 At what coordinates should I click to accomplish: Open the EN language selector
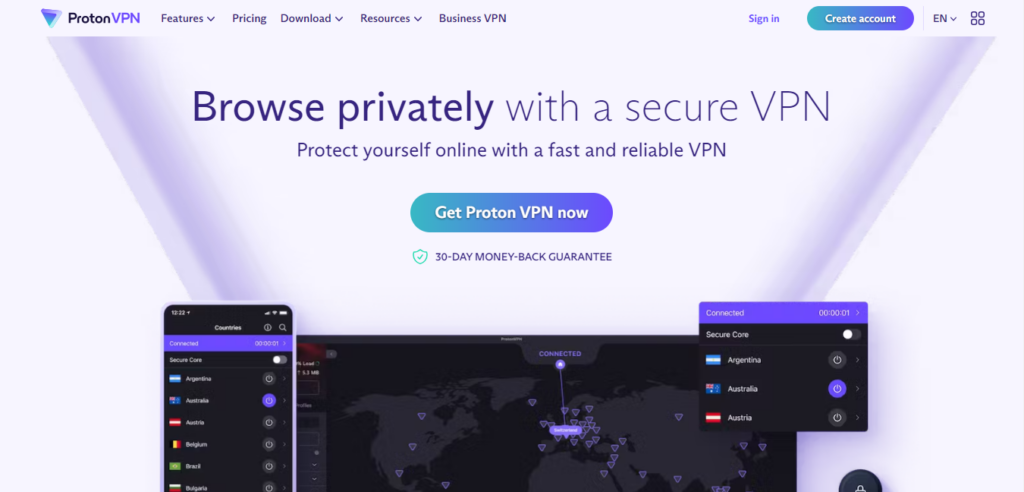pyautogui.click(x=944, y=18)
